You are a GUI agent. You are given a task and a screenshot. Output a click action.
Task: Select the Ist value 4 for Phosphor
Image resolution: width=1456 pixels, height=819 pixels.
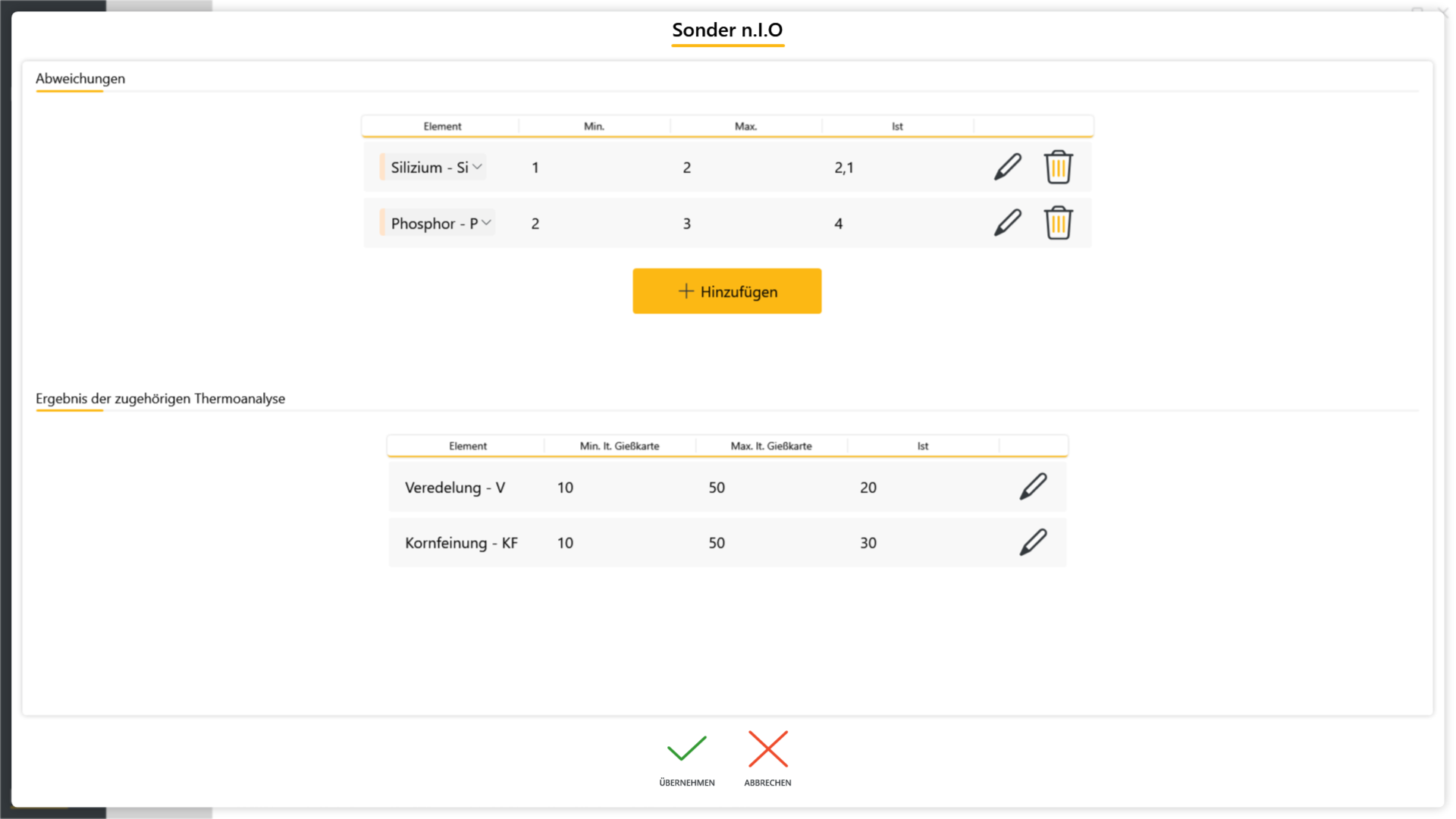[x=838, y=224]
